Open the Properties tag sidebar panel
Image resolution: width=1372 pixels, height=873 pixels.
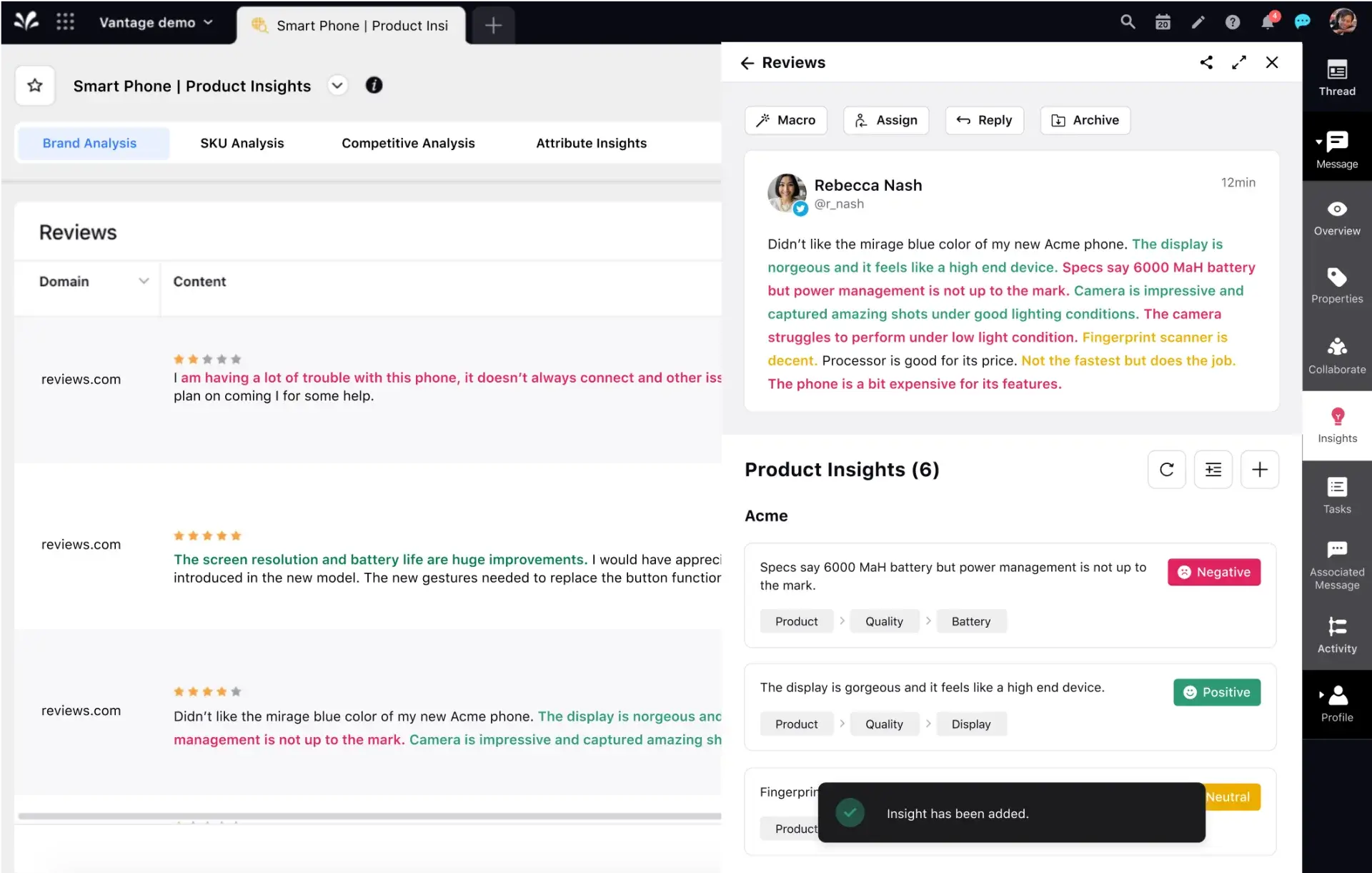tap(1337, 285)
